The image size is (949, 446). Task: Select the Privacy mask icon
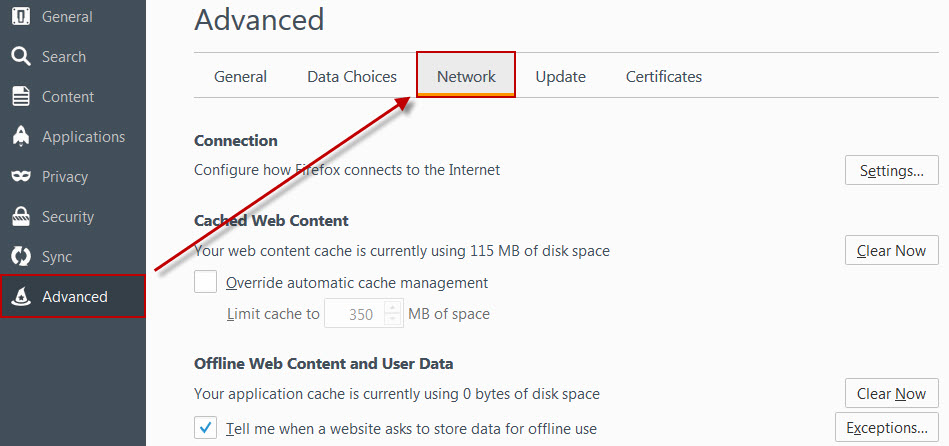pyautogui.click(x=20, y=177)
